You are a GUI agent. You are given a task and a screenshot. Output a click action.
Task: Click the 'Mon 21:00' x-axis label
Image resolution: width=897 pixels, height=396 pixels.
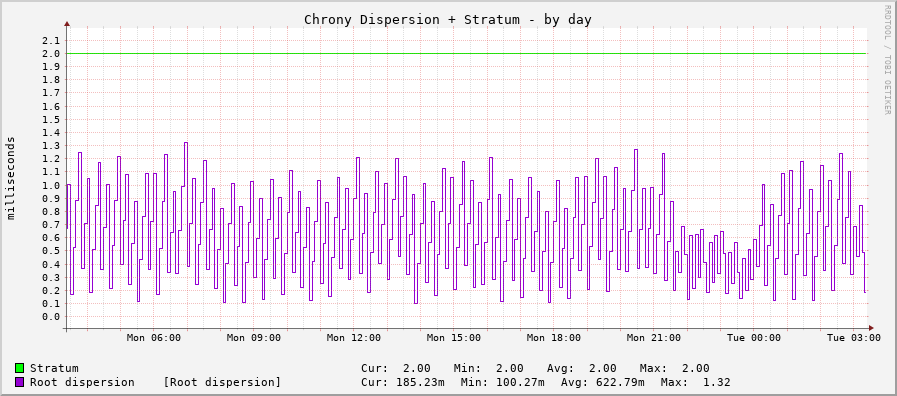coord(653,338)
